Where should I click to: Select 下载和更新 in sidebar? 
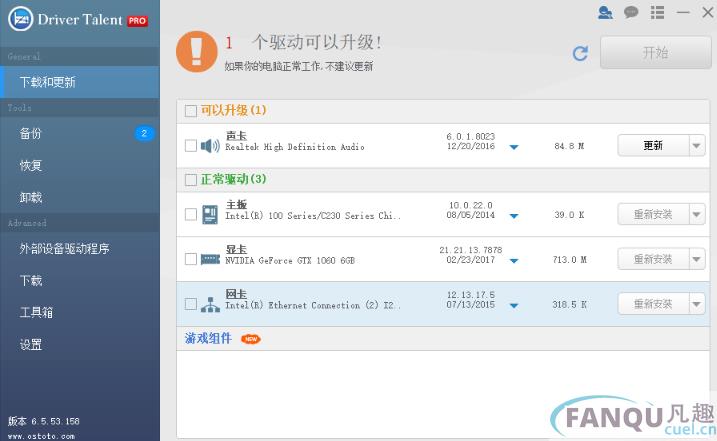pos(80,82)
